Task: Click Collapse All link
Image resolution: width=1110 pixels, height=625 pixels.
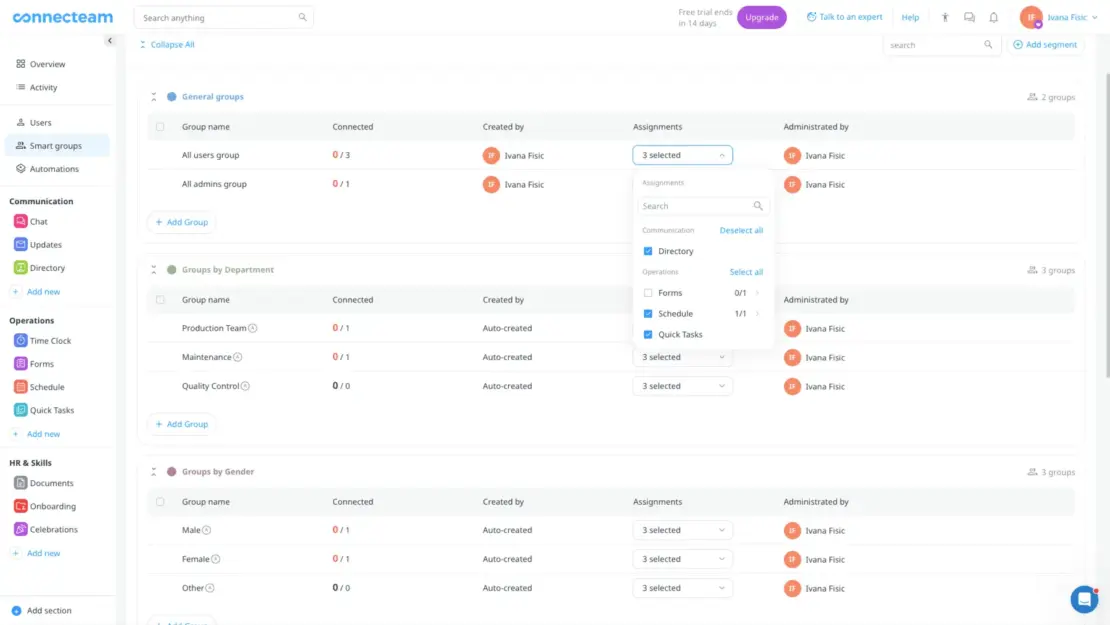Action: coord(167,45)
